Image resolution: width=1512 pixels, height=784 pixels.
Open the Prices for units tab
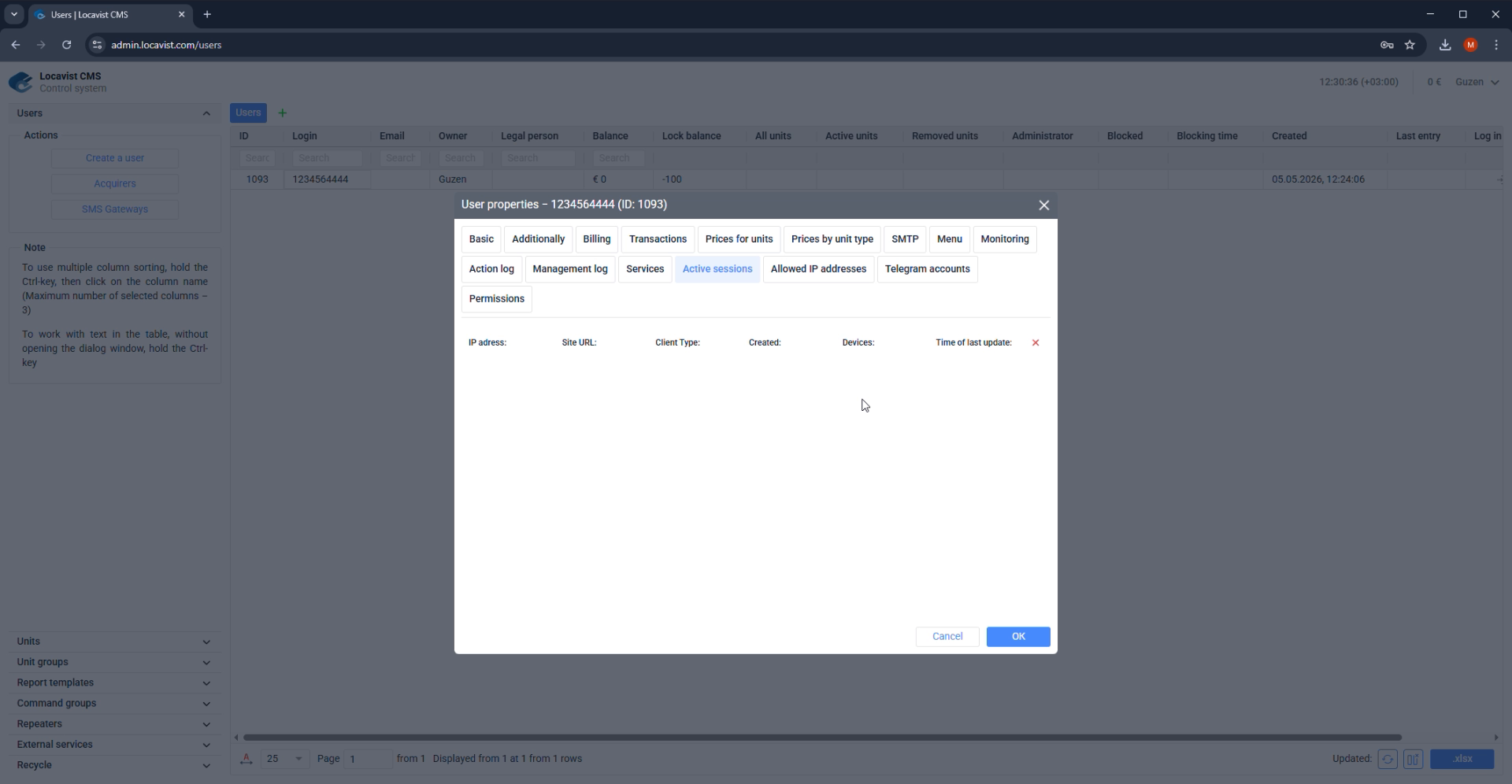(x=739, y=239)
